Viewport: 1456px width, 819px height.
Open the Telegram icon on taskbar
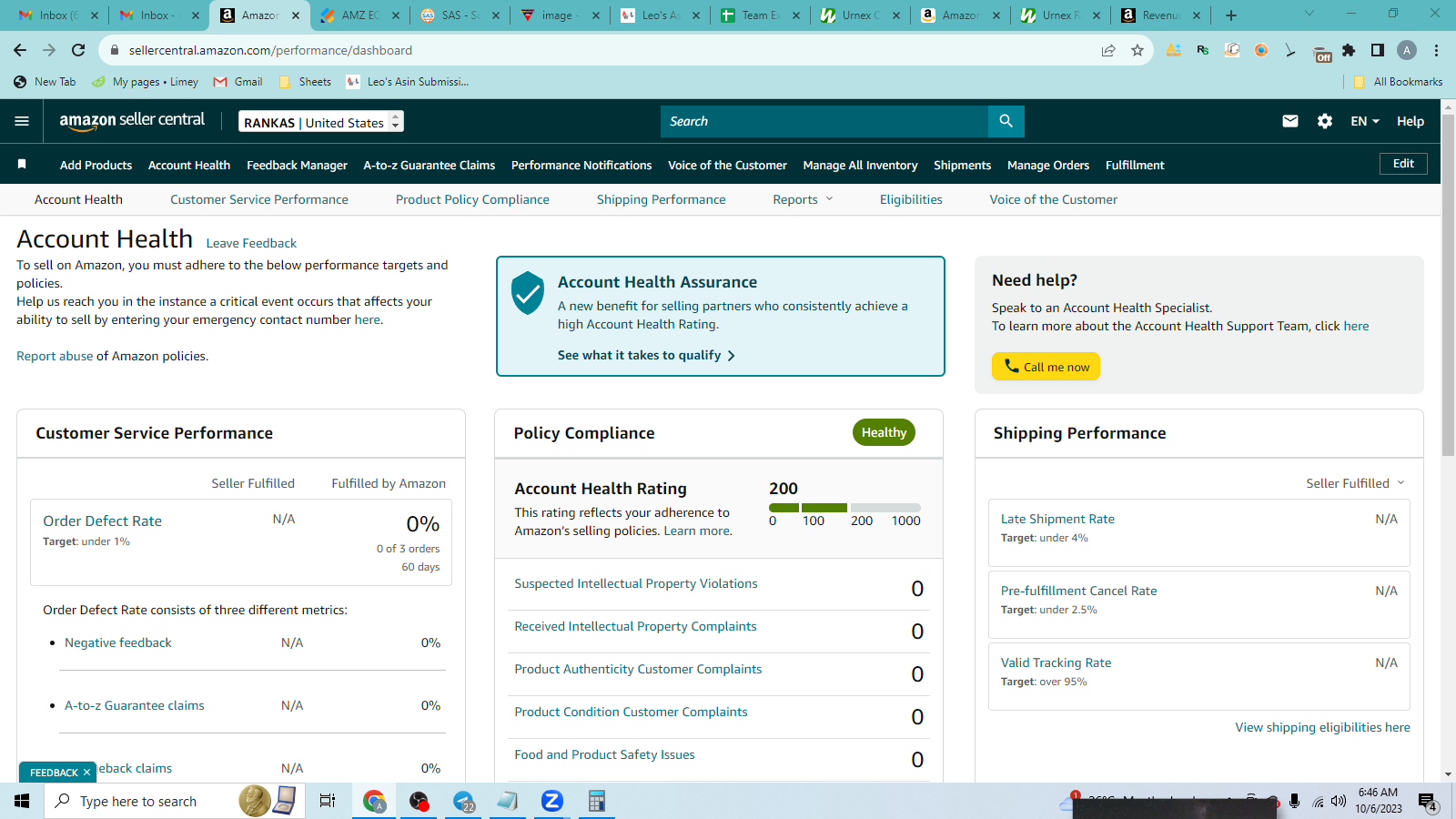click(x=463, y=801)
